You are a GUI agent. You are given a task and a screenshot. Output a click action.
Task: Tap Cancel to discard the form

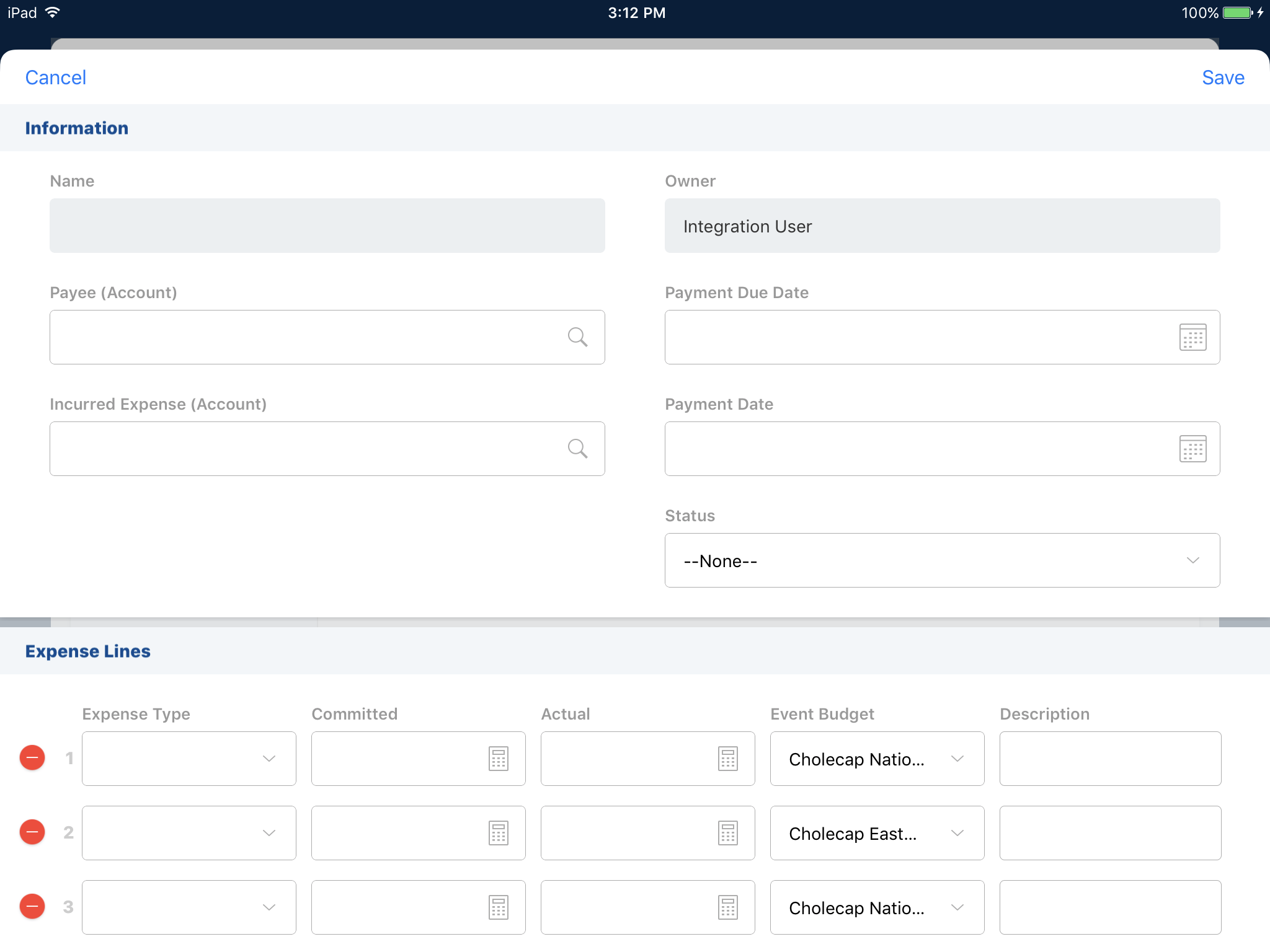coord(55,77)
